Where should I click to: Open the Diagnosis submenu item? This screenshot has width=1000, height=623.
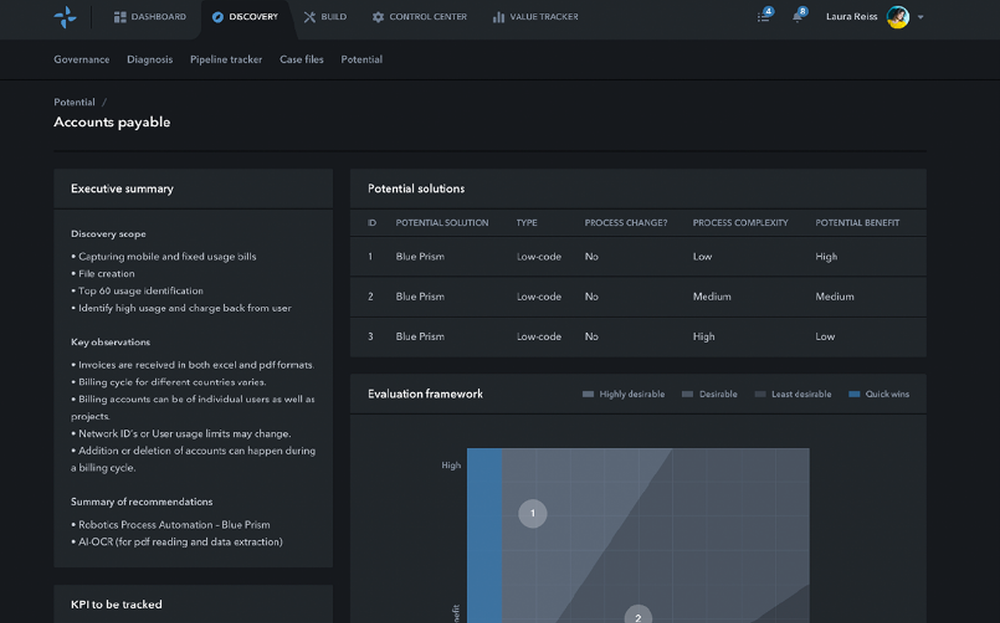pyautogui.click(x=150, y=59)
